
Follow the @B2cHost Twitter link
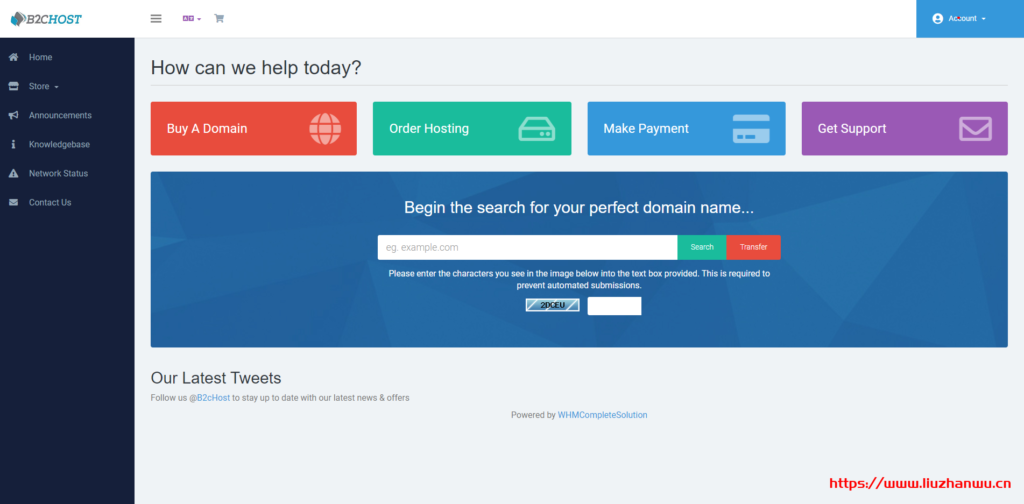click(209, 398)
